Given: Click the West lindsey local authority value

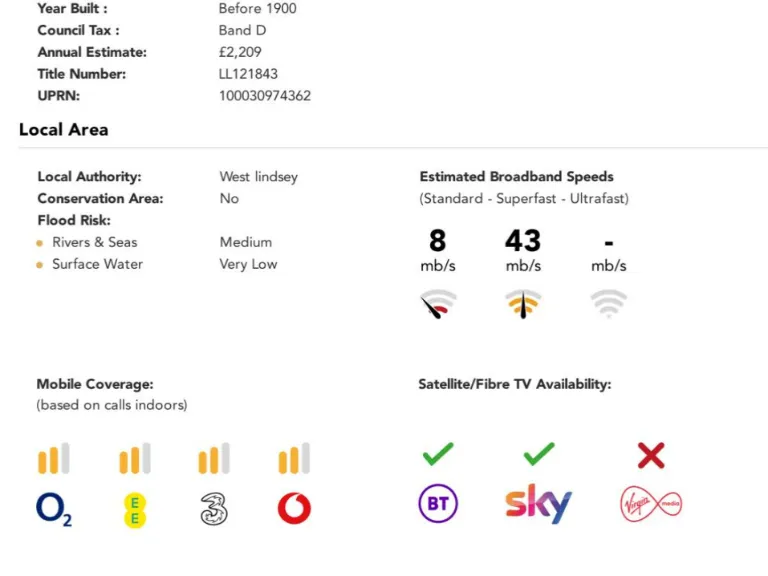Looking at the screenshot, I should tap(258, 177).
